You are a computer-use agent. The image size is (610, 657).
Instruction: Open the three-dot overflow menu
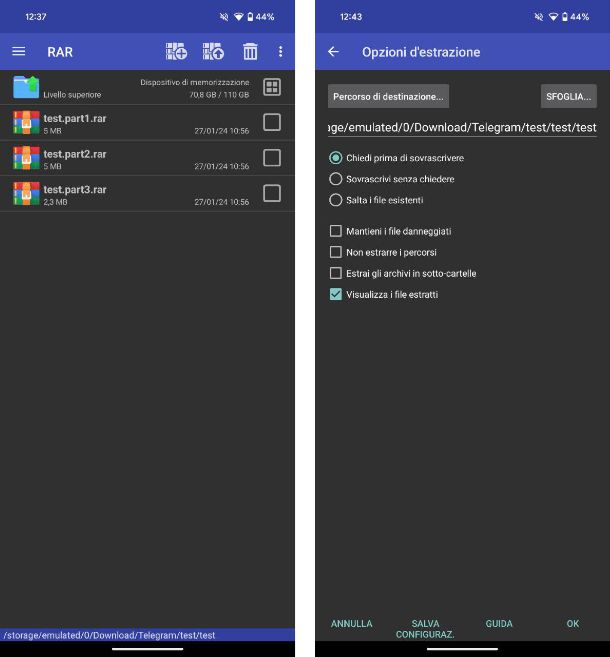(x=280, y=52)
